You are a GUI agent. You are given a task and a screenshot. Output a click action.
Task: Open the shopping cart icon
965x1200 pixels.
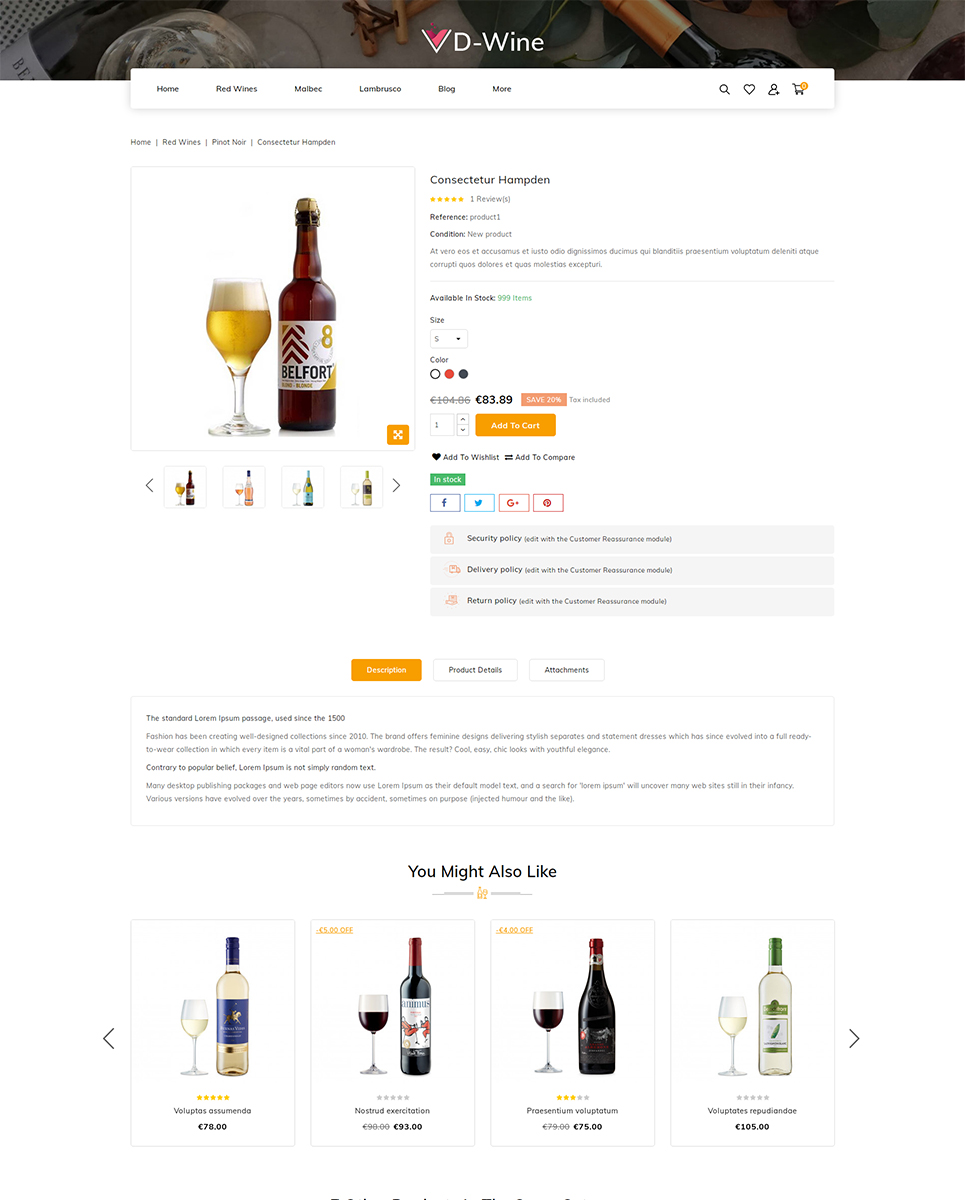(x=798, y=89)
